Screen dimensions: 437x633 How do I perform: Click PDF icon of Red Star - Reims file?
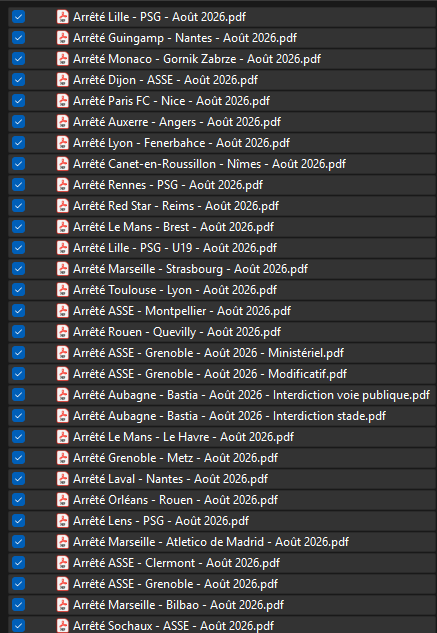62,205
